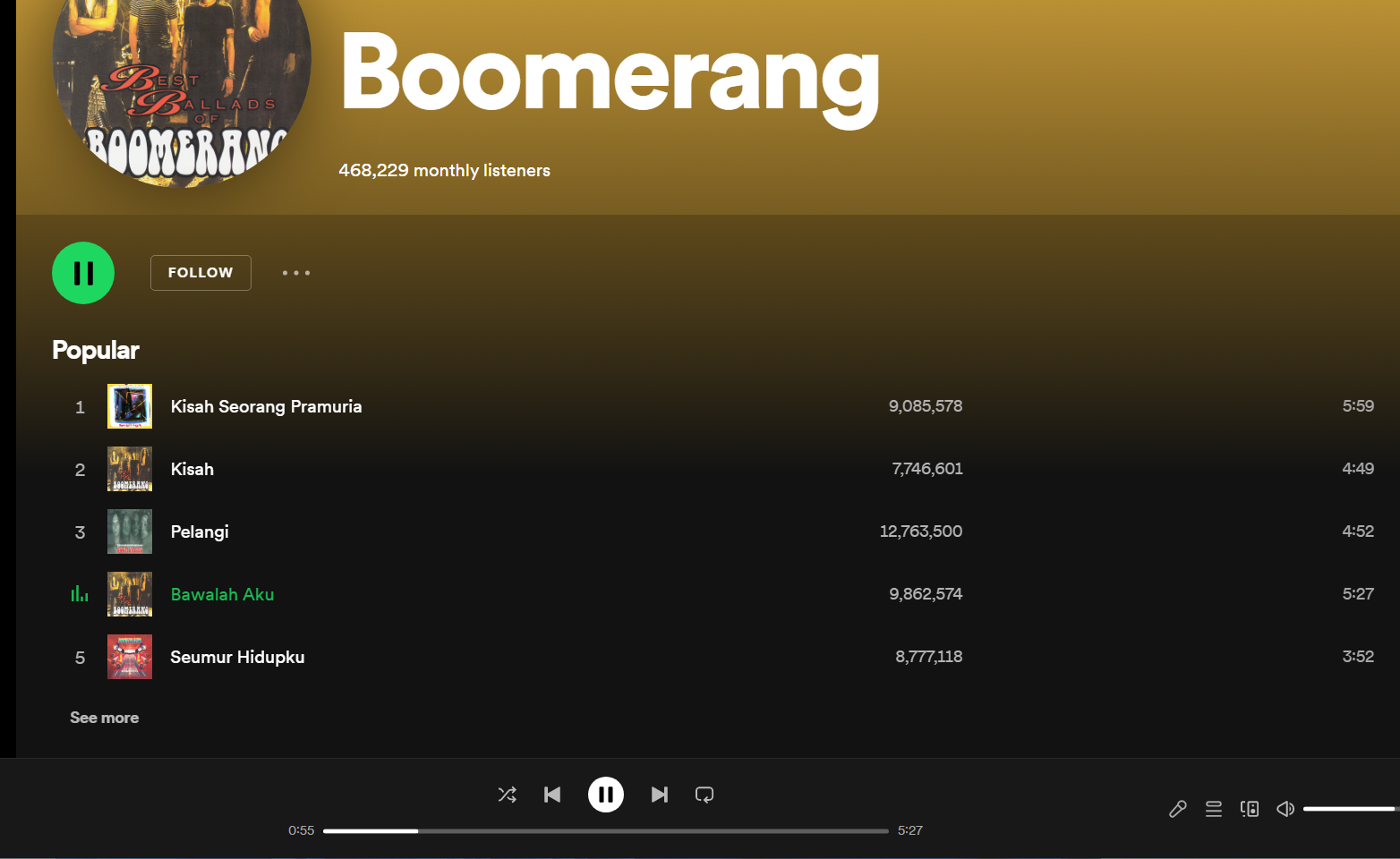The width and height of the screenshot is (1400, 859).
Task: Select the track titled Kisah
Action: 192,469
